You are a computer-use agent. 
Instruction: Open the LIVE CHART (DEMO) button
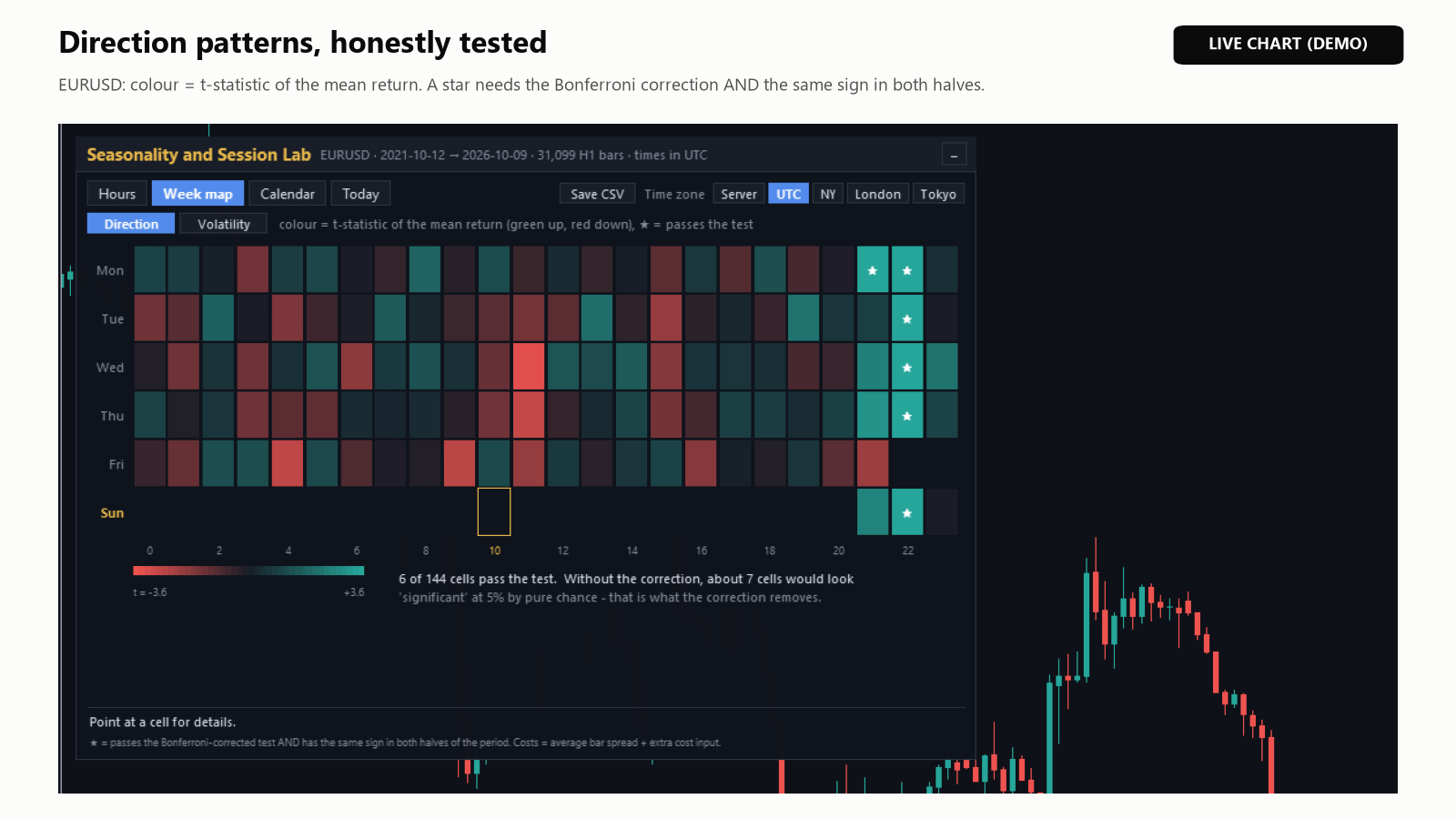coord(1289,45)
